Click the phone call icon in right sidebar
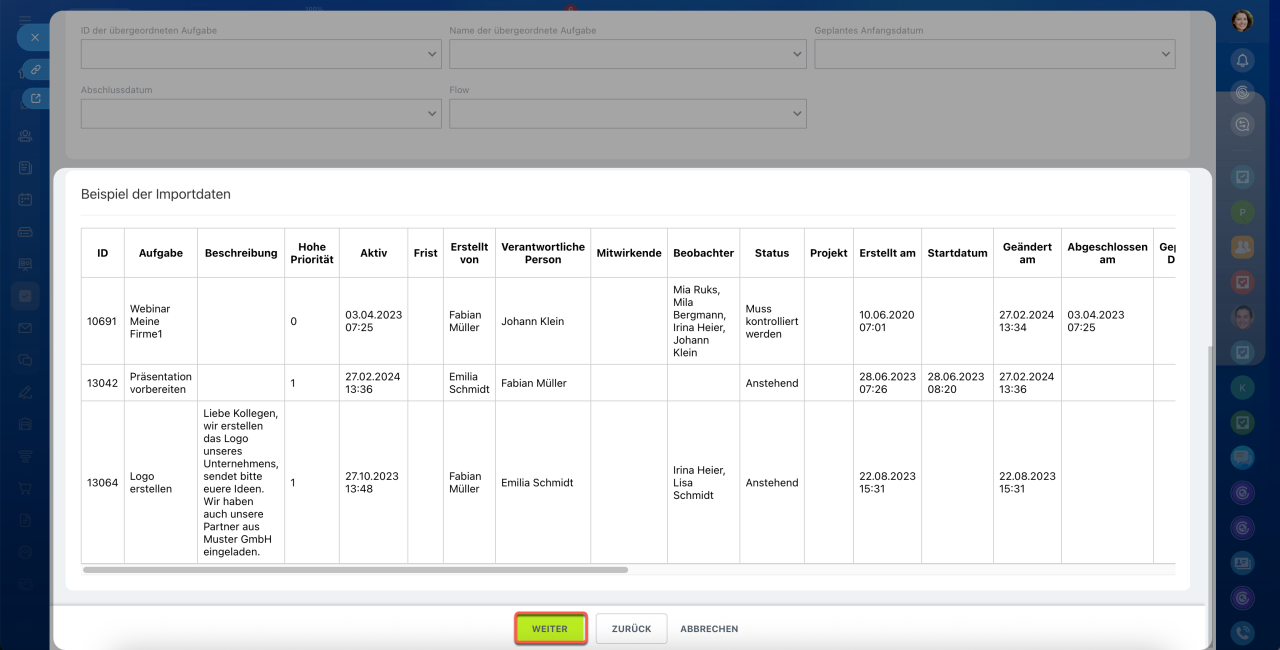The image size is (1280, 650). click(1242, 632)
